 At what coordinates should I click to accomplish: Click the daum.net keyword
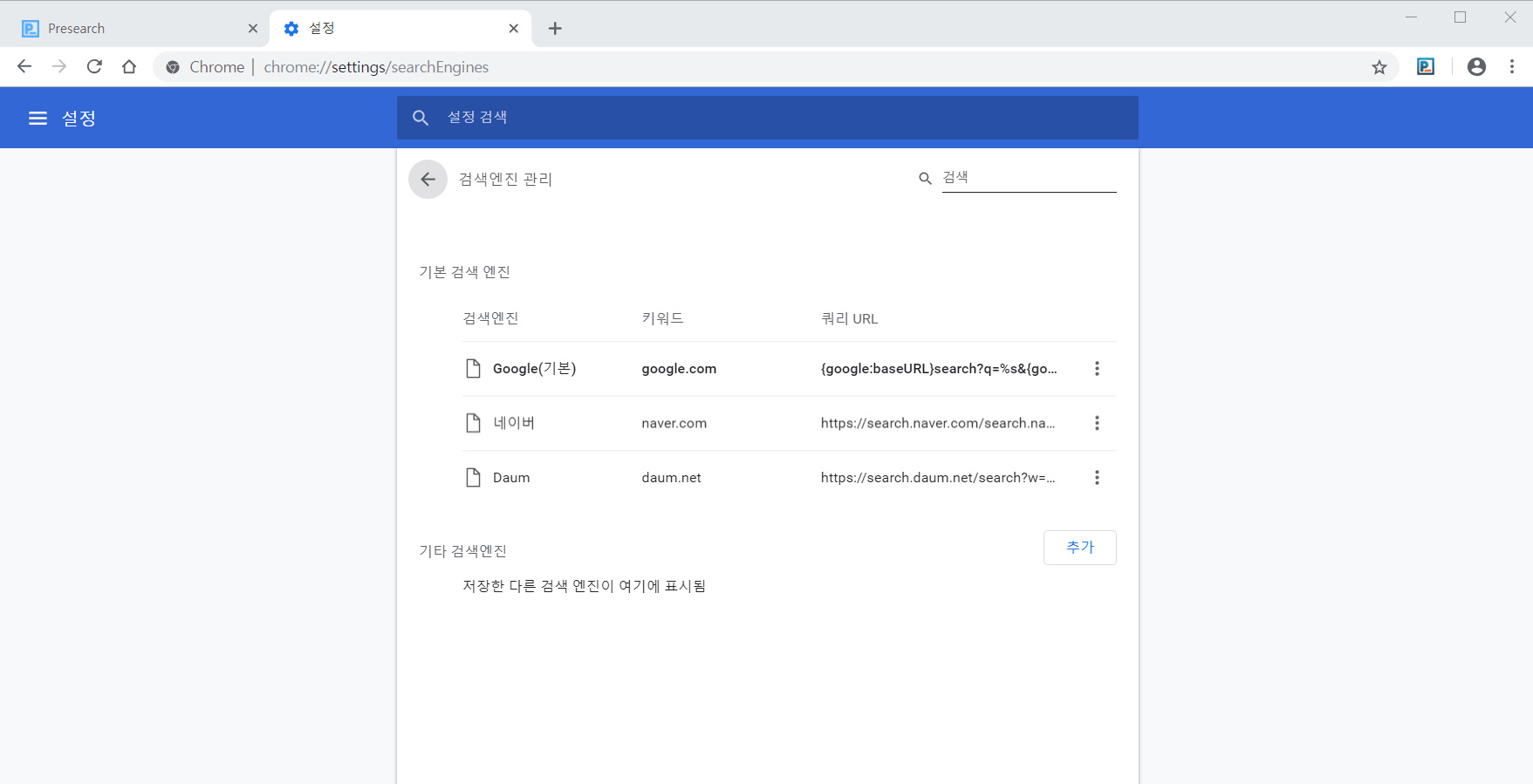click(671, 478)
